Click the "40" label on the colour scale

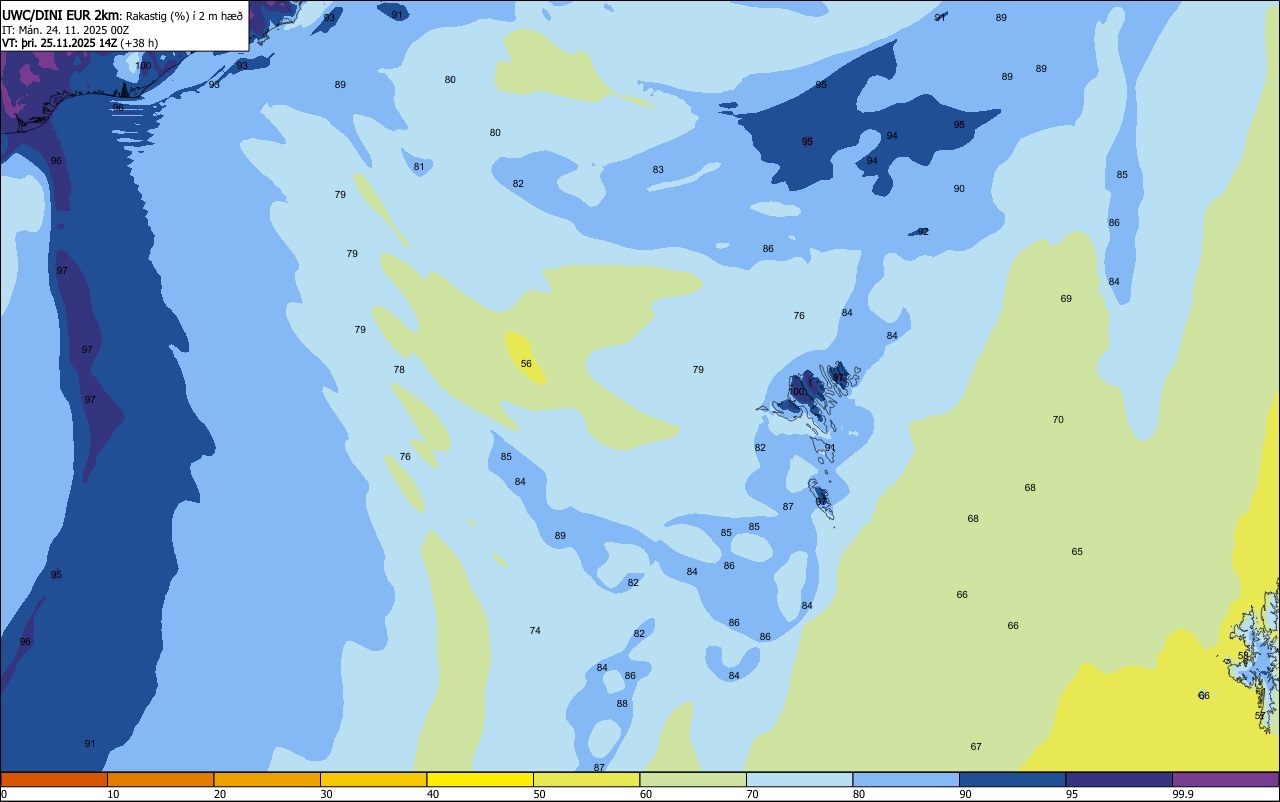pyautogui.click(x=433, y=794)
